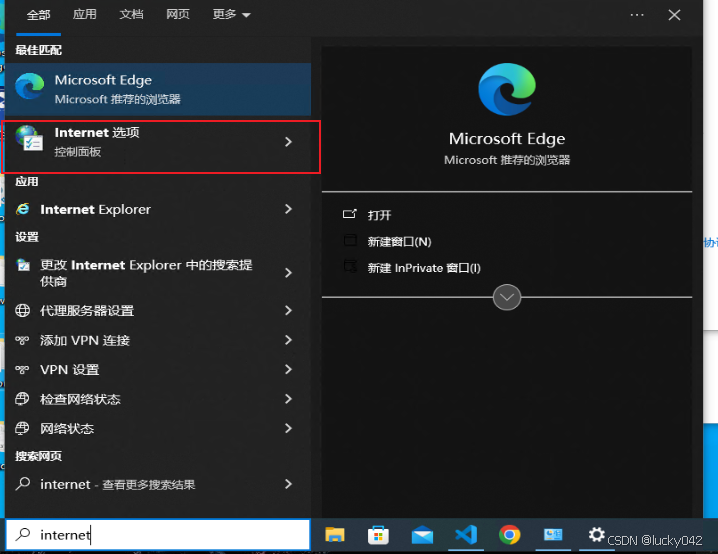The width and height of the screenshot is (718, 554).
Task: Click the search box containing internet
Action: point(158,534)
